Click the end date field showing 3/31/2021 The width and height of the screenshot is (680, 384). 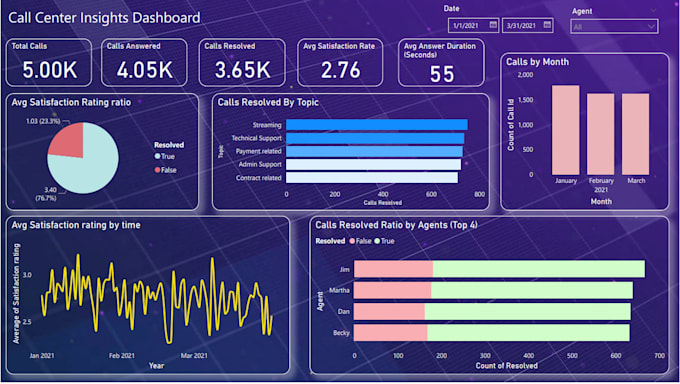(x=528, y=26)
